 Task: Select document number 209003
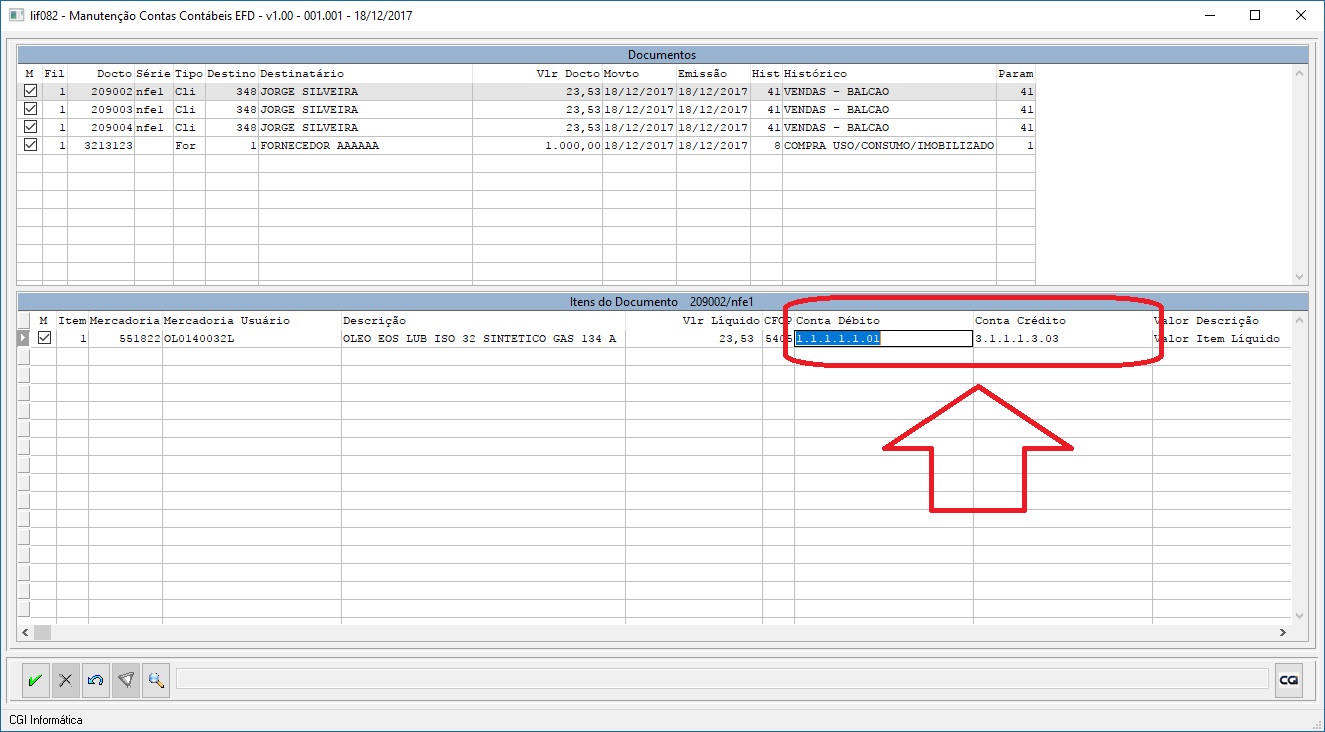pyautogui.click(x=112, y=110)
